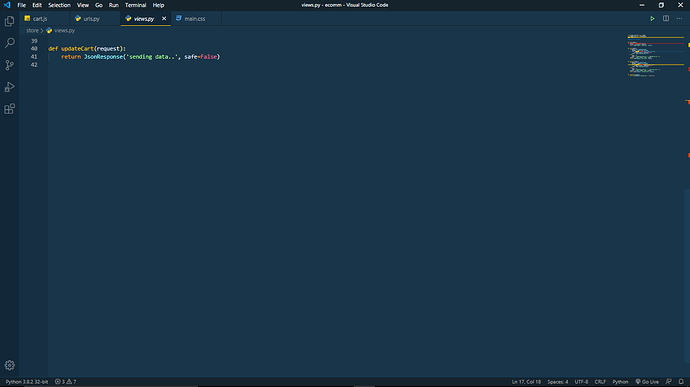Close the views.py tab
Screen dimensions: 690x387
point(164,18)
